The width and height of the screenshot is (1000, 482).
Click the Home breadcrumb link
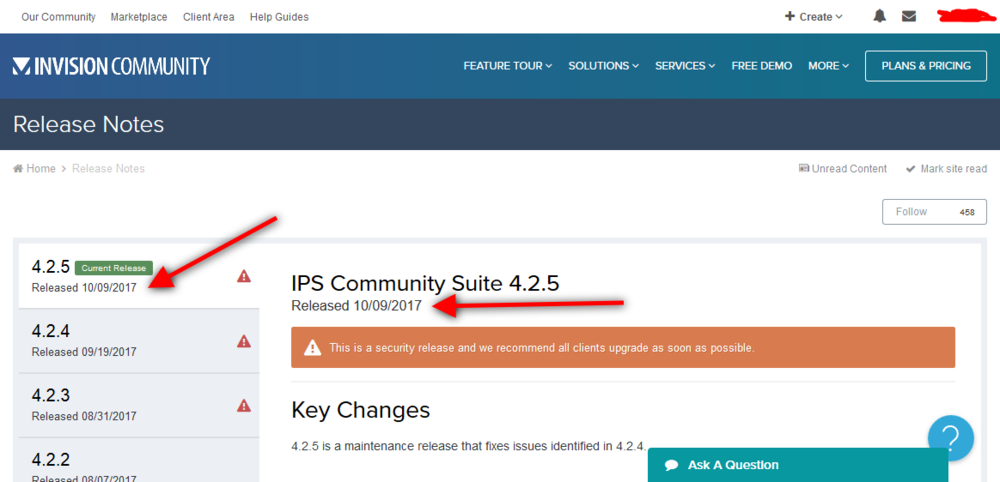40,168
